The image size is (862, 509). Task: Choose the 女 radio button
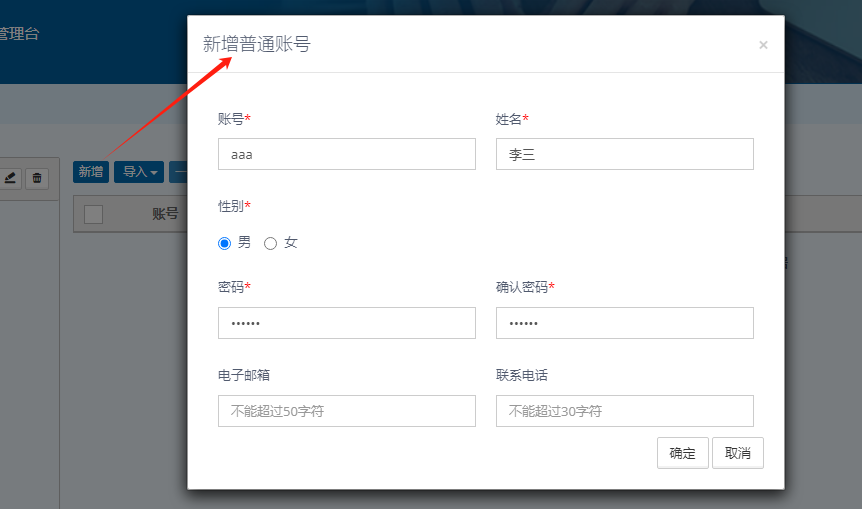pyautogui.click(x=270, y=243)
